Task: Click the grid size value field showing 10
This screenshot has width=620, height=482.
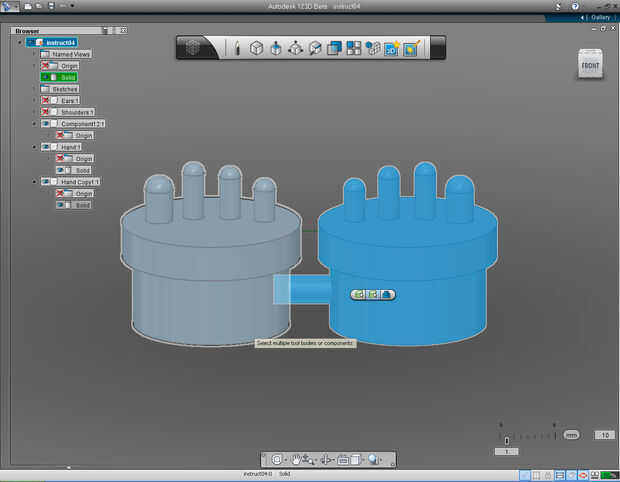Action: [x=604, y=435]
